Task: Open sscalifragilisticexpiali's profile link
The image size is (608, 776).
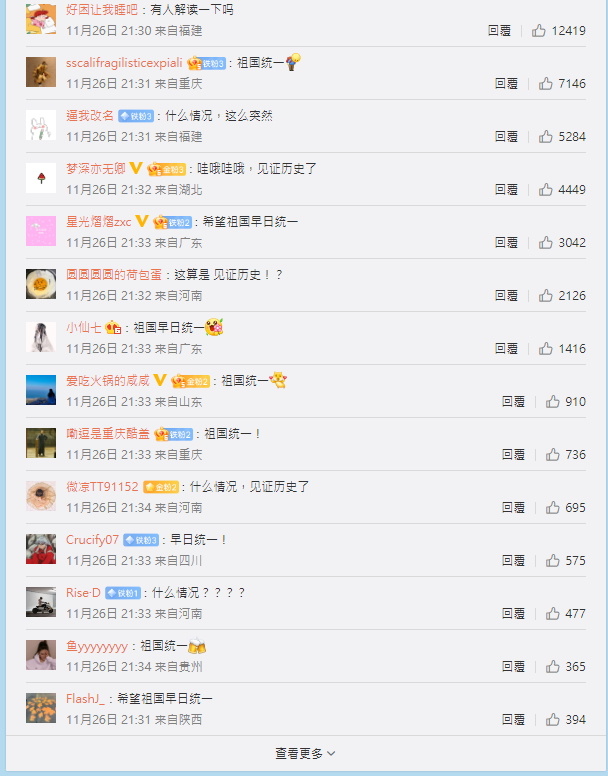Action: coord(124,63)
